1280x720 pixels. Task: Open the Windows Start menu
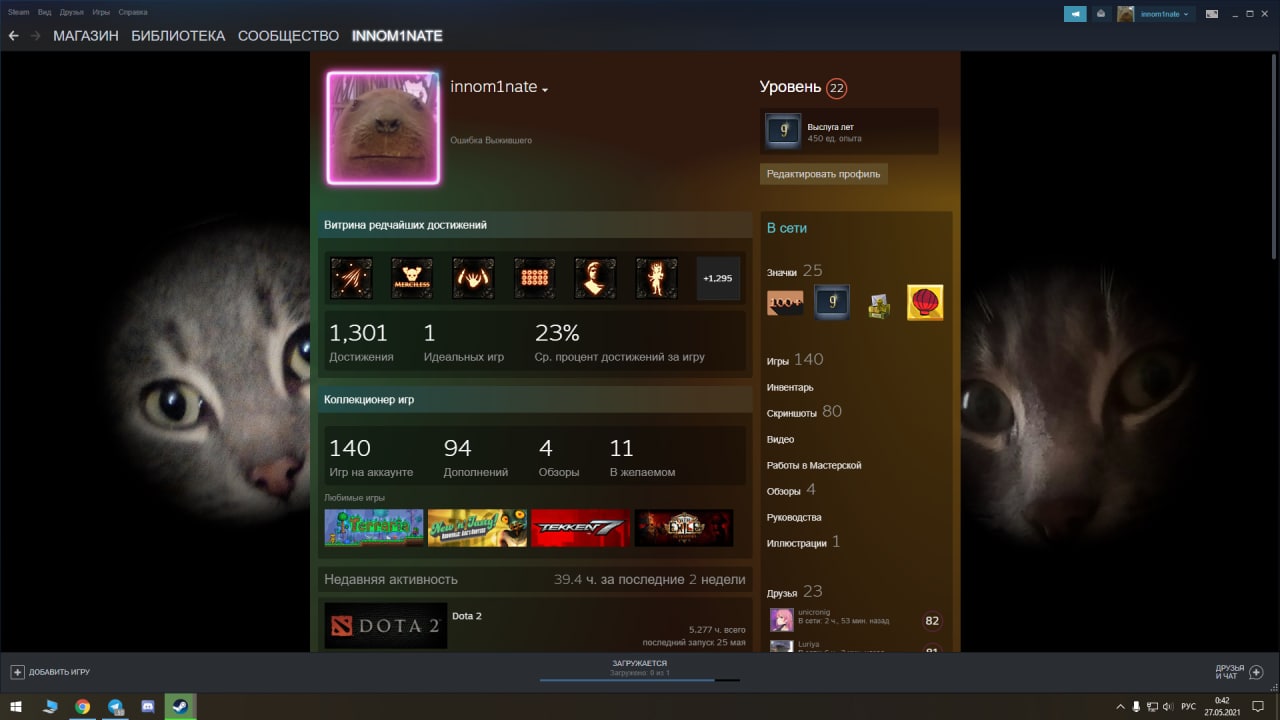[x=16, y=707]
